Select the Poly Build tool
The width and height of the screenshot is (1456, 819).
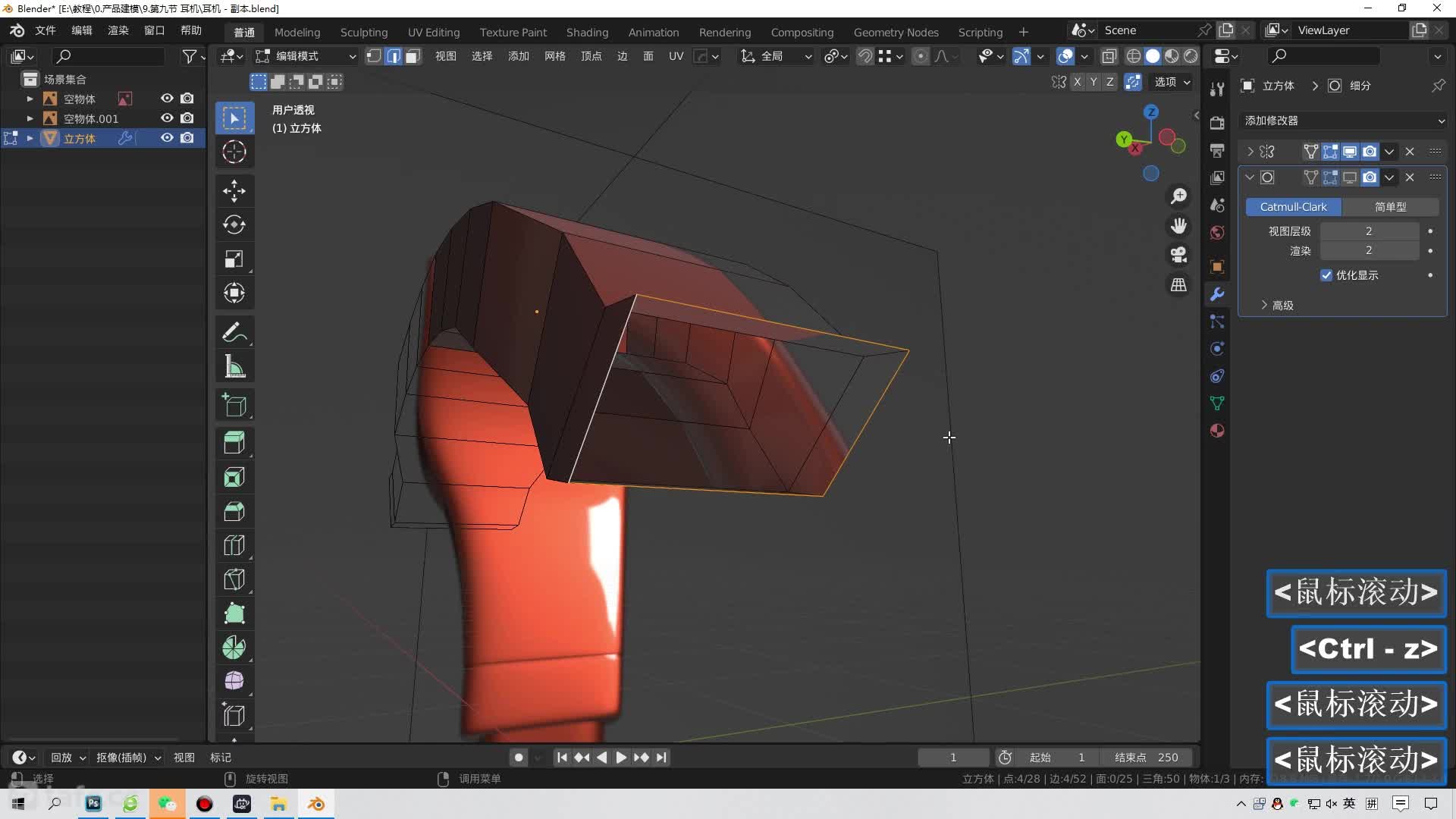234,613
